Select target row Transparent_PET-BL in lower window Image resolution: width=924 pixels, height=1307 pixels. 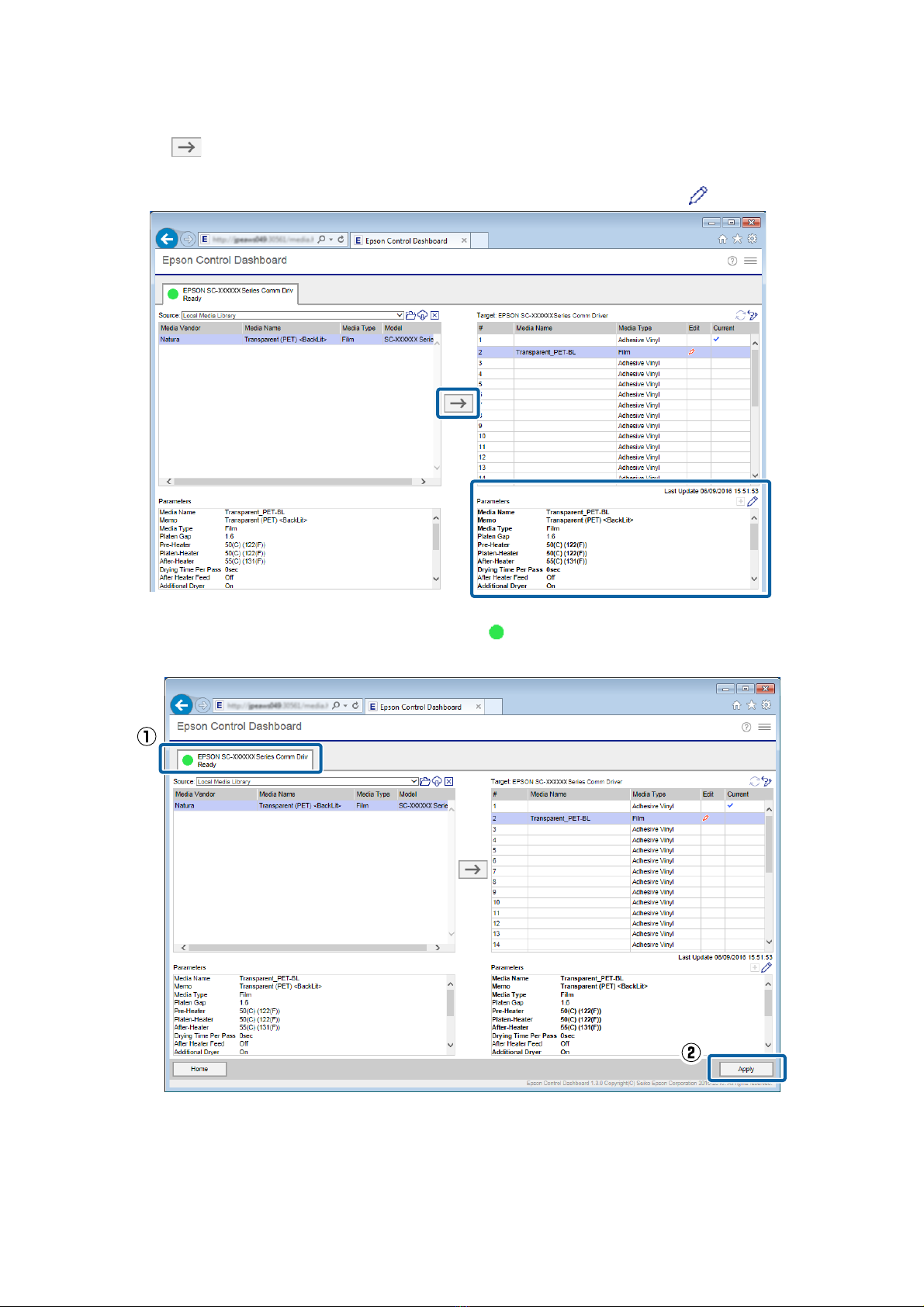(x=628, y=818)
